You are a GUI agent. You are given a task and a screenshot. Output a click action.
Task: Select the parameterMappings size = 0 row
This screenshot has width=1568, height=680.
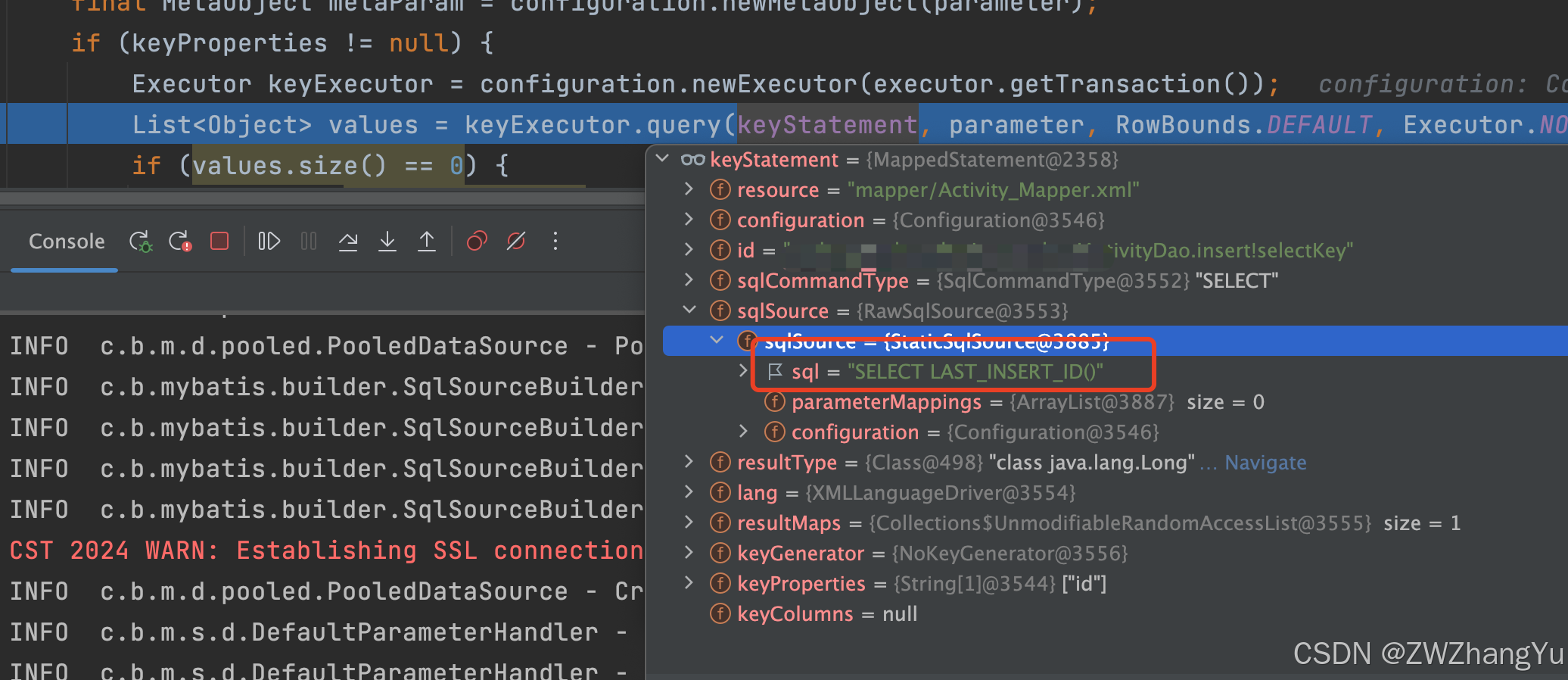point(1115,401)
